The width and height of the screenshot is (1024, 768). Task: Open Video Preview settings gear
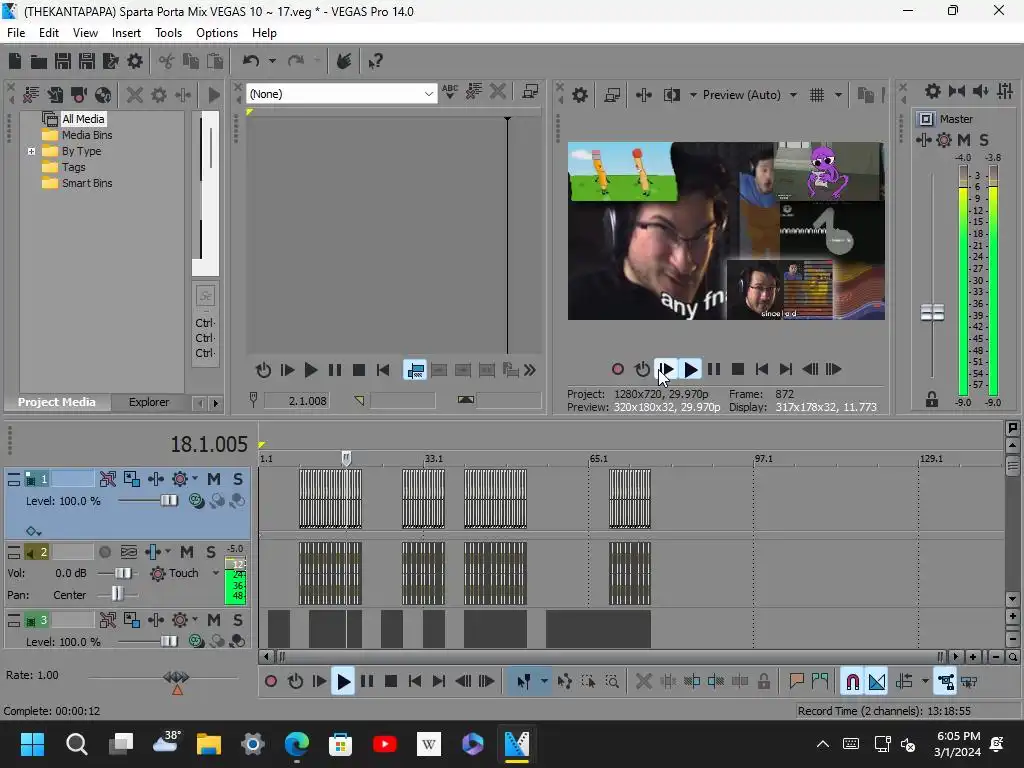580,95
